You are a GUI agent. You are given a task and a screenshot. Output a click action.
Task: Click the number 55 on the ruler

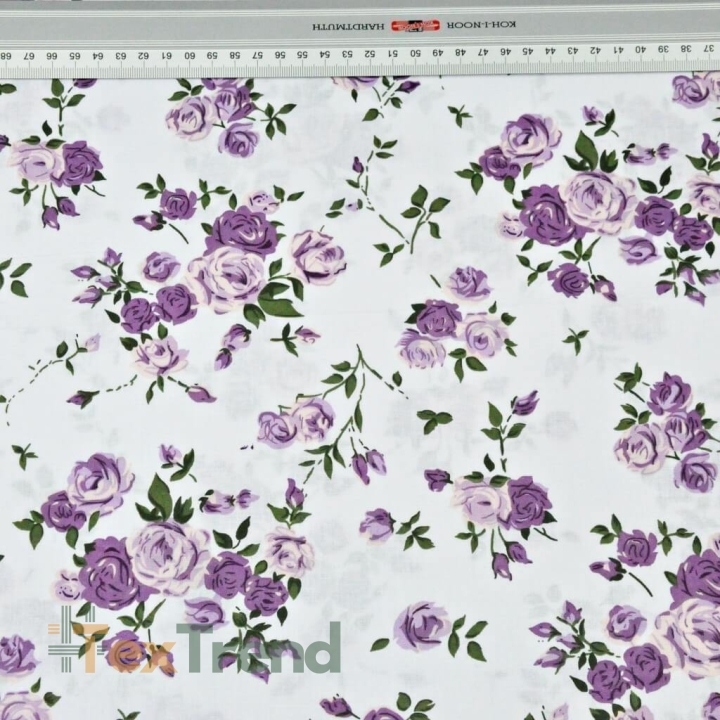302,54
